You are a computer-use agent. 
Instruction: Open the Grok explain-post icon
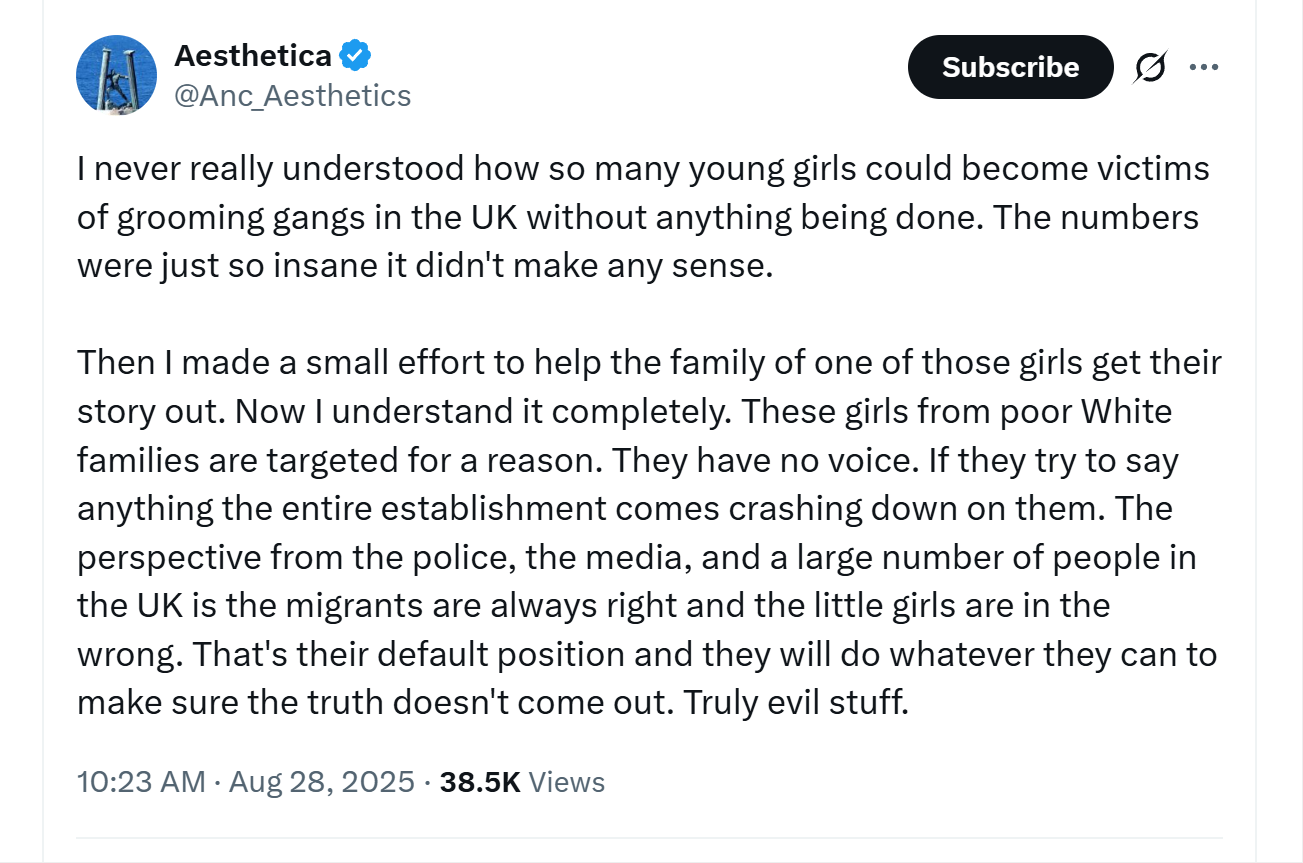(x=1150, y=67)
